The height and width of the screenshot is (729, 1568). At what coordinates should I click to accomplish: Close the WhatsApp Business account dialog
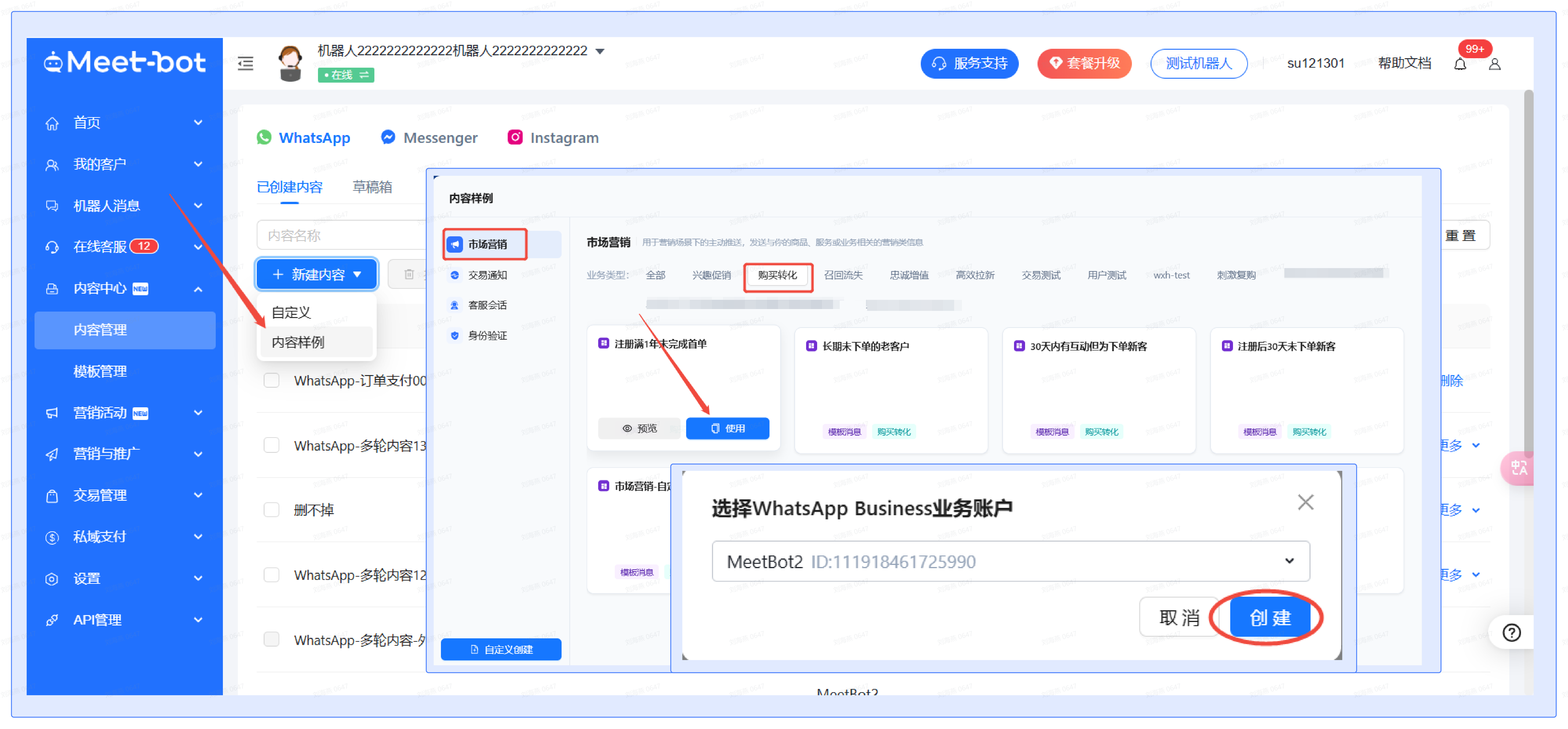point(1306,502)
